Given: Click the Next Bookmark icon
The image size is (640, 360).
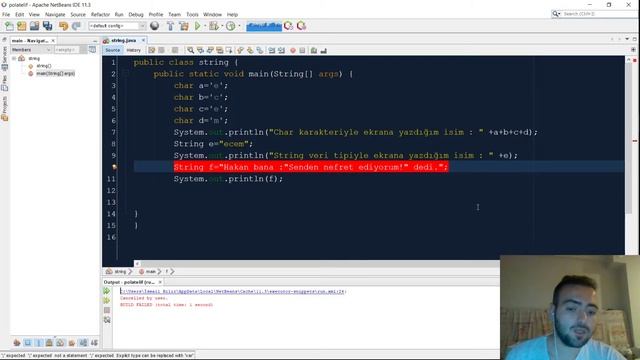Looking at the screenshot, I should click(250, 50).
